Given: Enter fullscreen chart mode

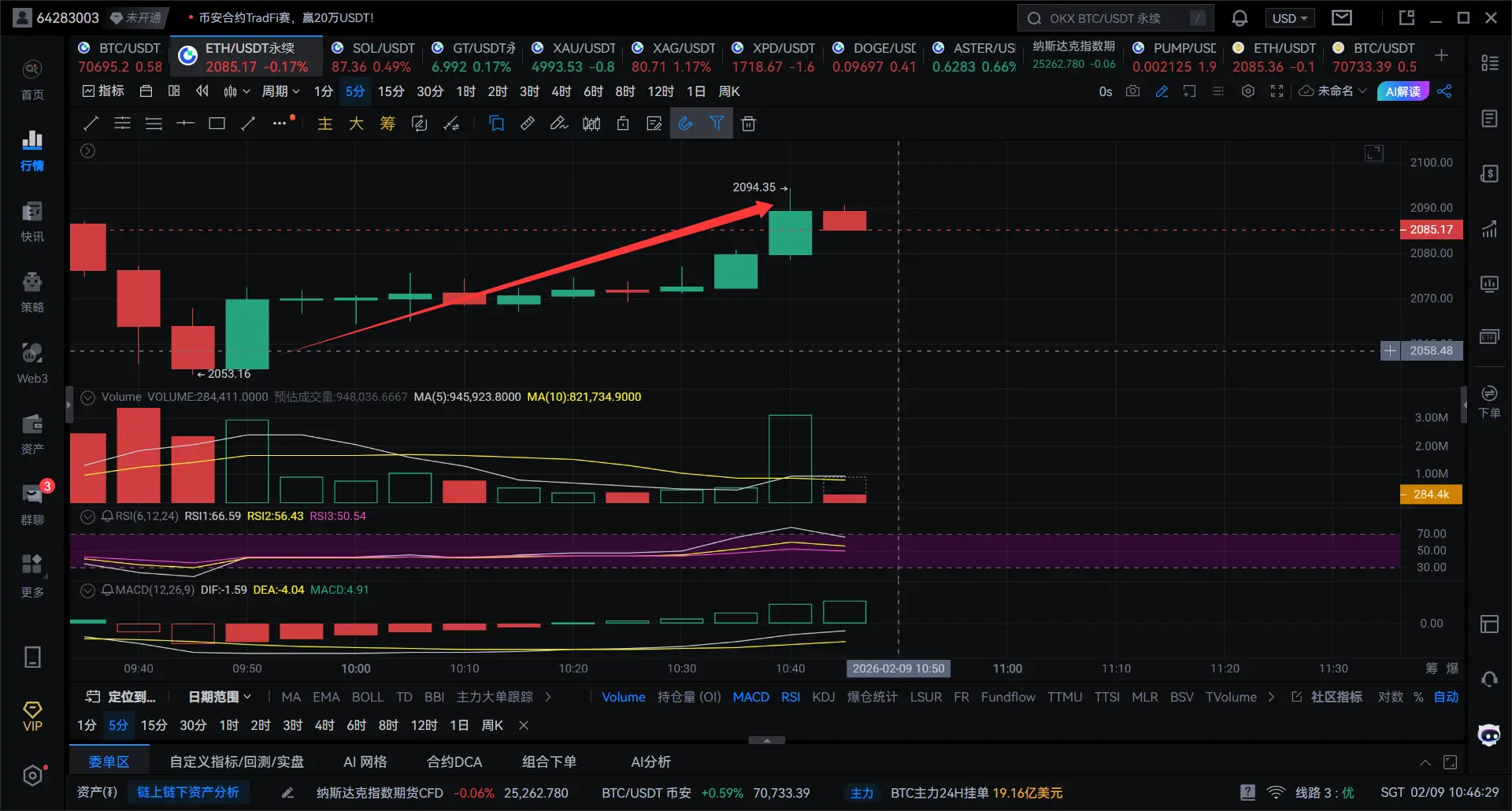Looking at the screenshot, I should [1277, 91].
